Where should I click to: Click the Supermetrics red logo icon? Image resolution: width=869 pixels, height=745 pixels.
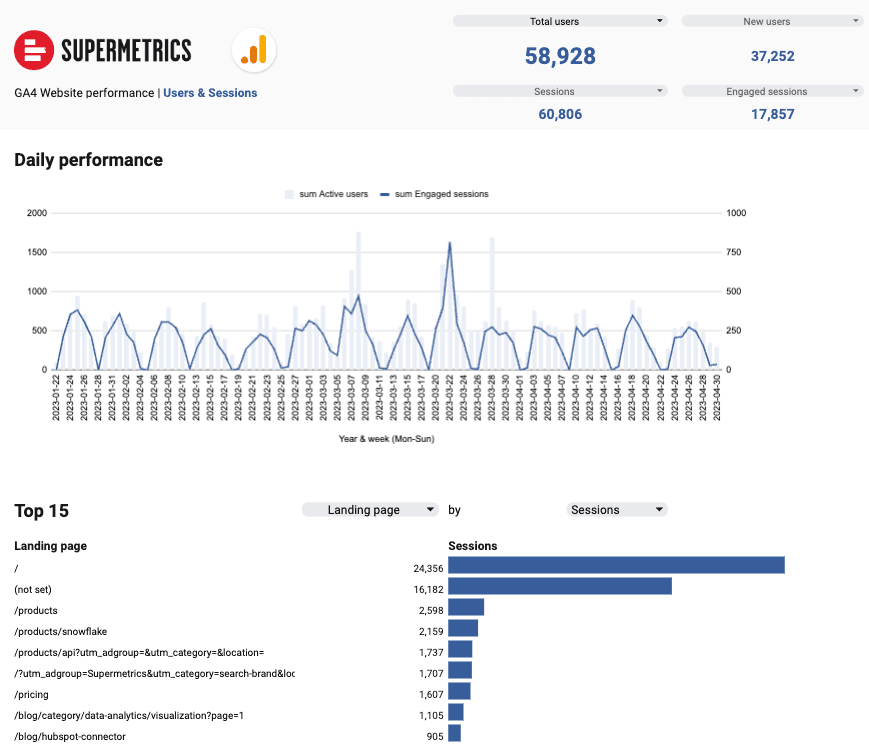click(34, 50)
